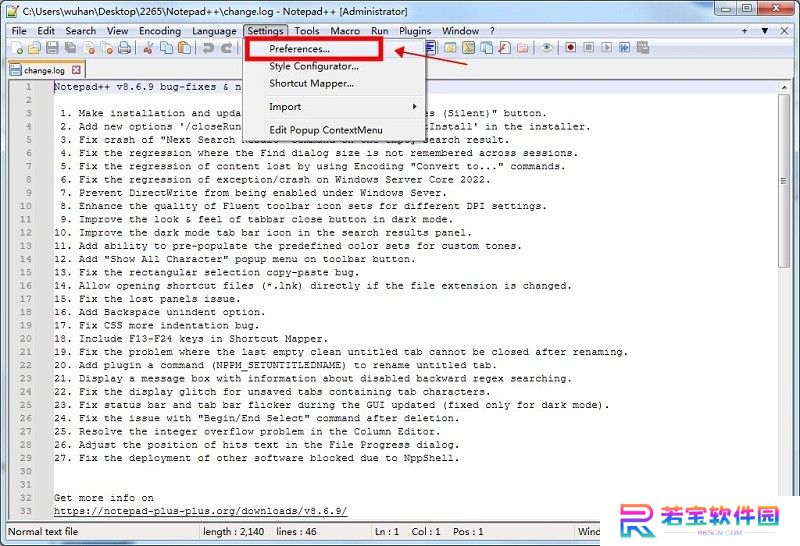Switch to the change.log tab
800x546 pixels.
[44, 70]
